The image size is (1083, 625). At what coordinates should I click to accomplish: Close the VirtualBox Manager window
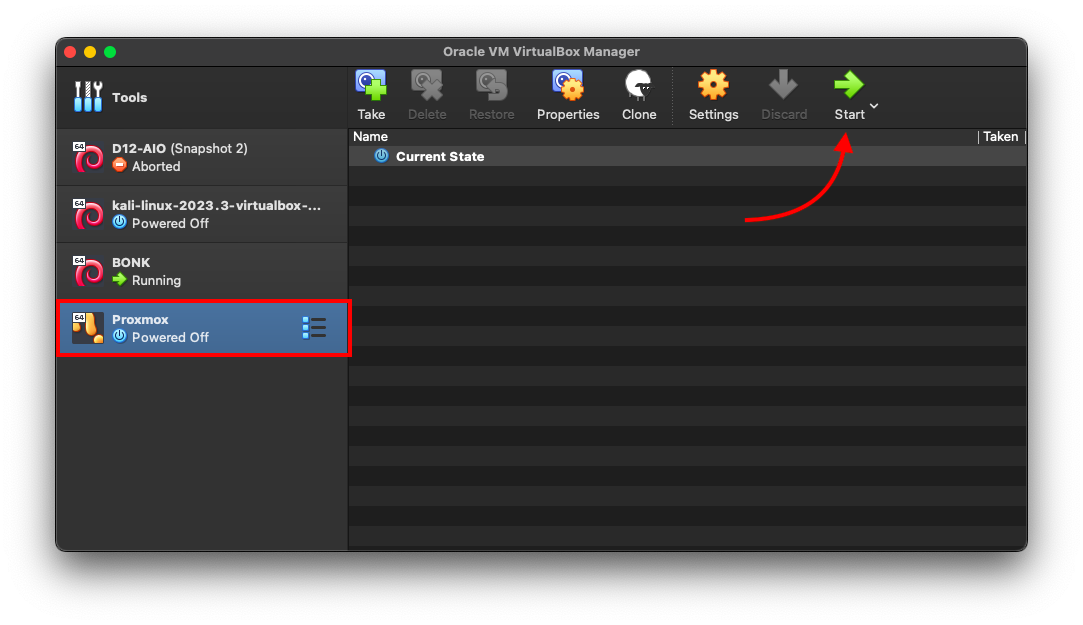point(70,52)
